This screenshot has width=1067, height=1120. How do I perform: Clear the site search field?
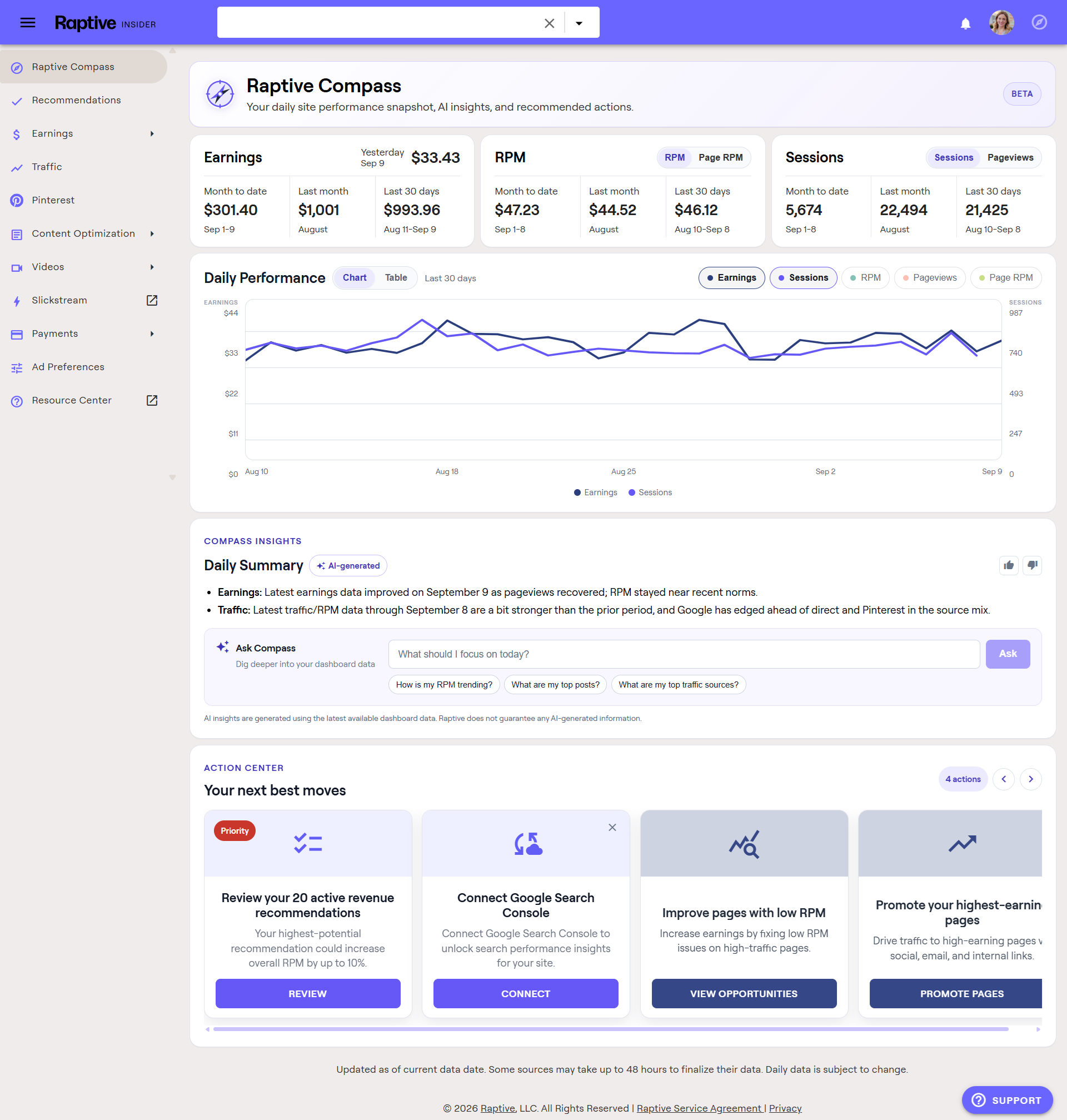[x=549, y=23]
